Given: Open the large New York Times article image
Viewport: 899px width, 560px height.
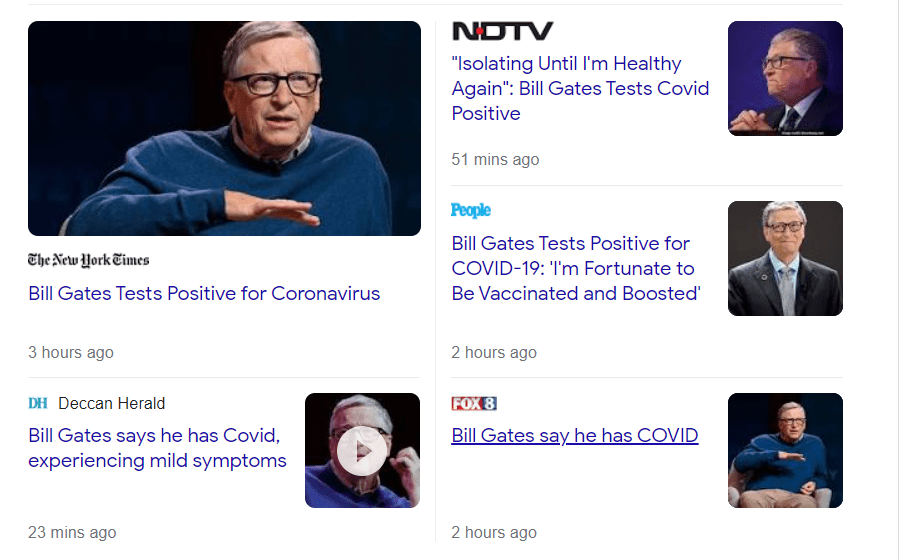Looking at the screenshot, I should point(224,128).
